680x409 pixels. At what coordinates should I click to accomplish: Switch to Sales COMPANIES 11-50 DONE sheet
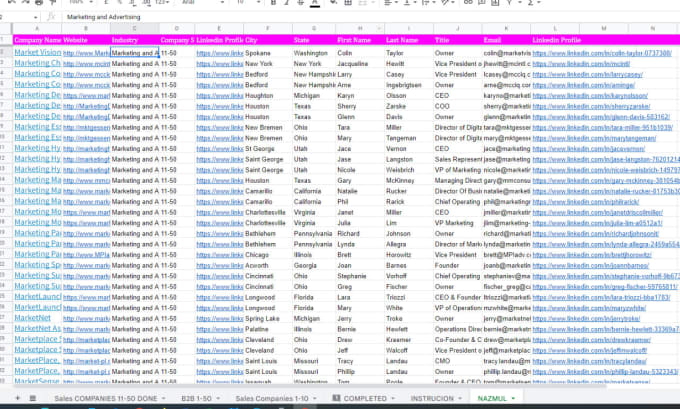[x=105, y=398]
